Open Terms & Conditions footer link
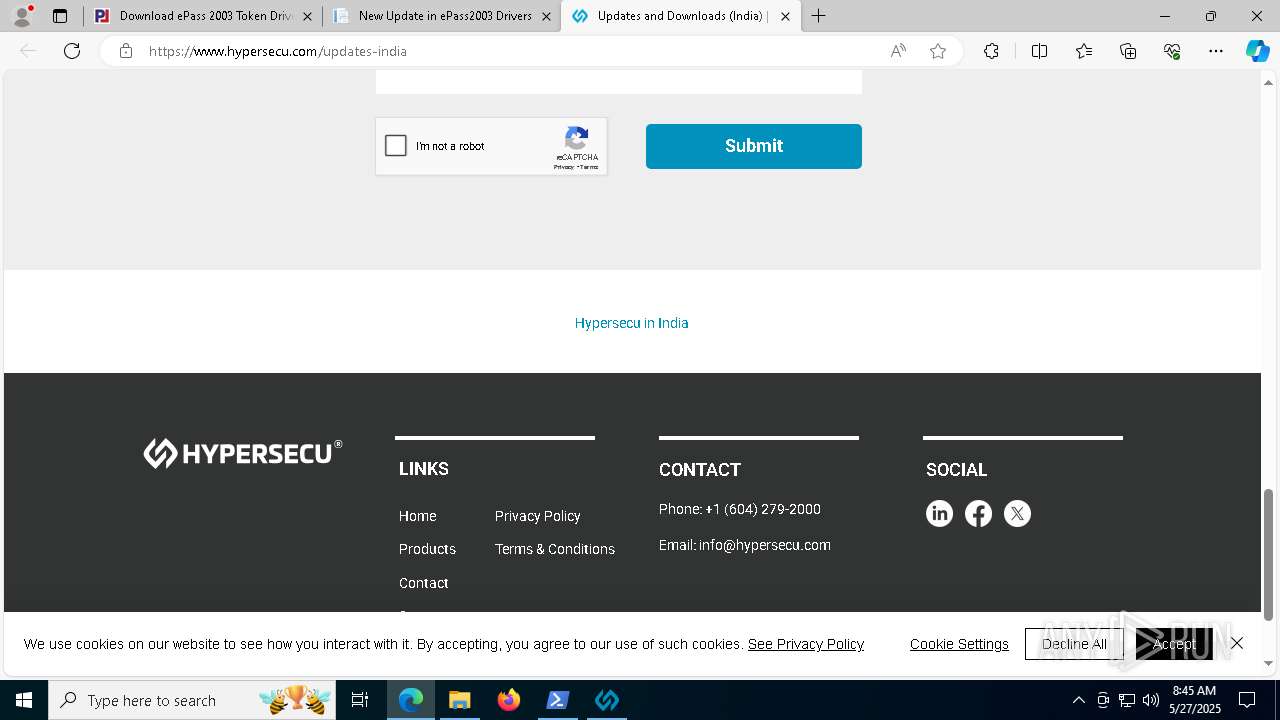 tap(555, 549)
